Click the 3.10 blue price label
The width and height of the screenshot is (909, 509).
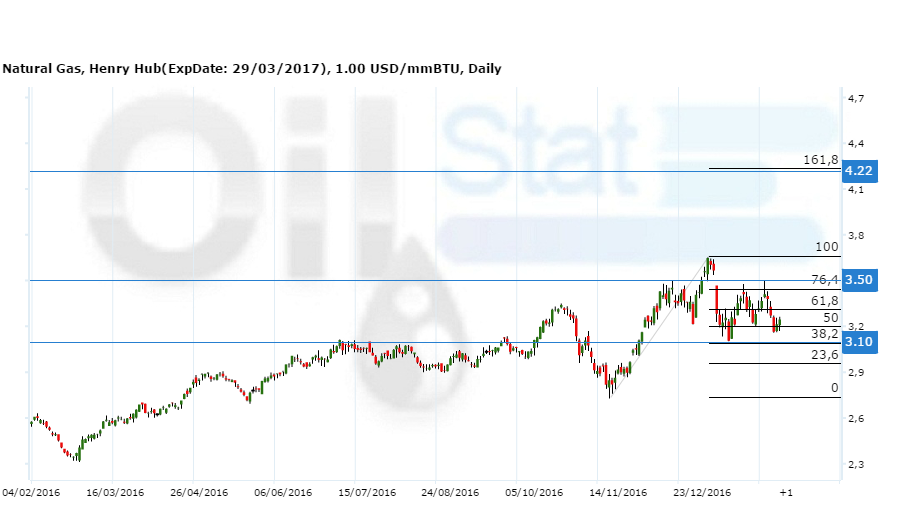point(859,342)
